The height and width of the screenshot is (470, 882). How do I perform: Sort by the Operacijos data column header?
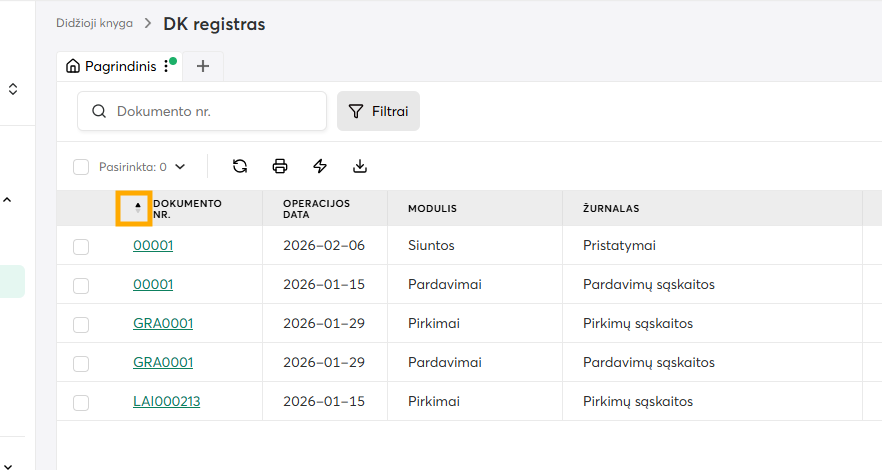[316, 208]
